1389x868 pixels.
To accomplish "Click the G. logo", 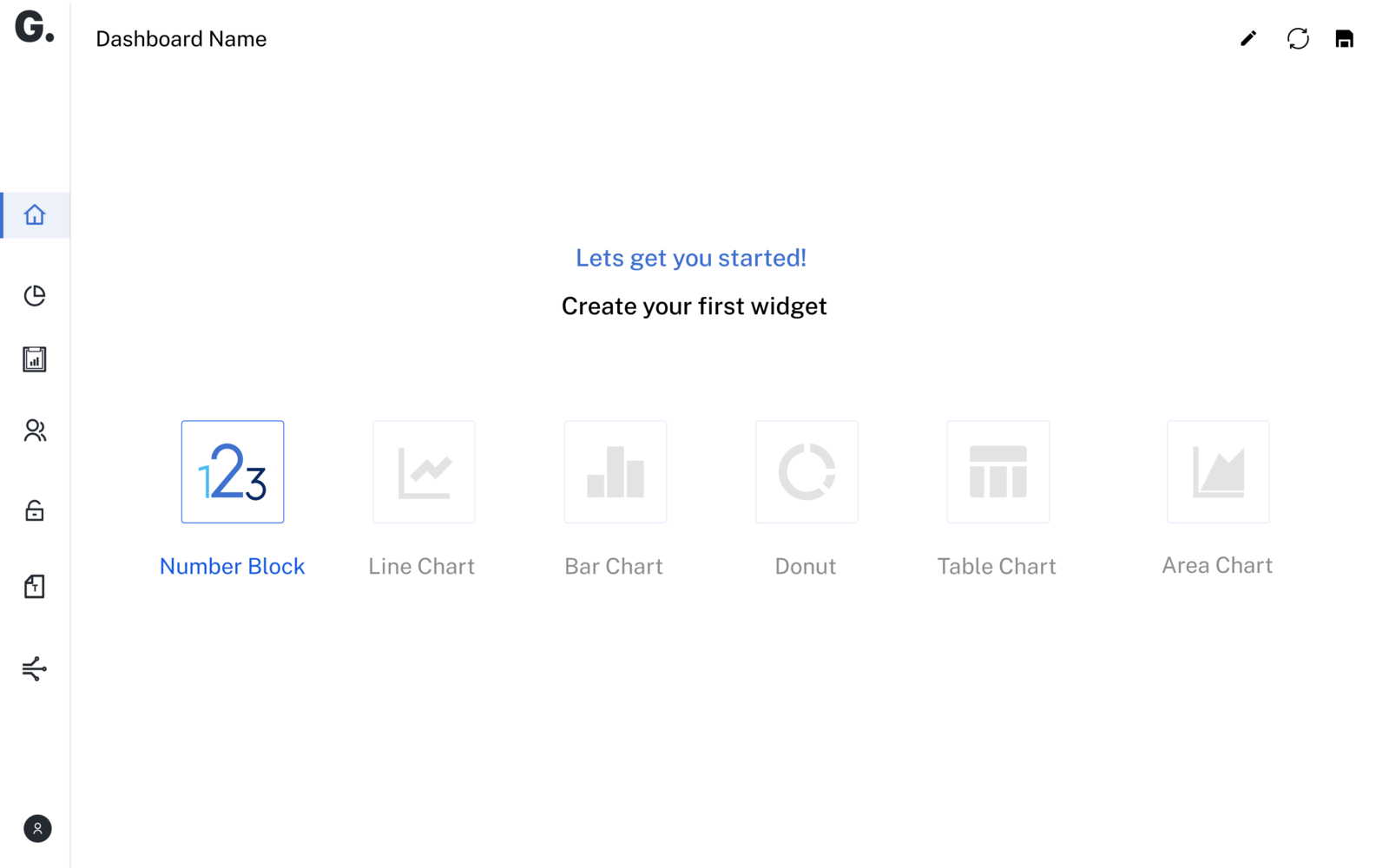I will coord(34,27).
